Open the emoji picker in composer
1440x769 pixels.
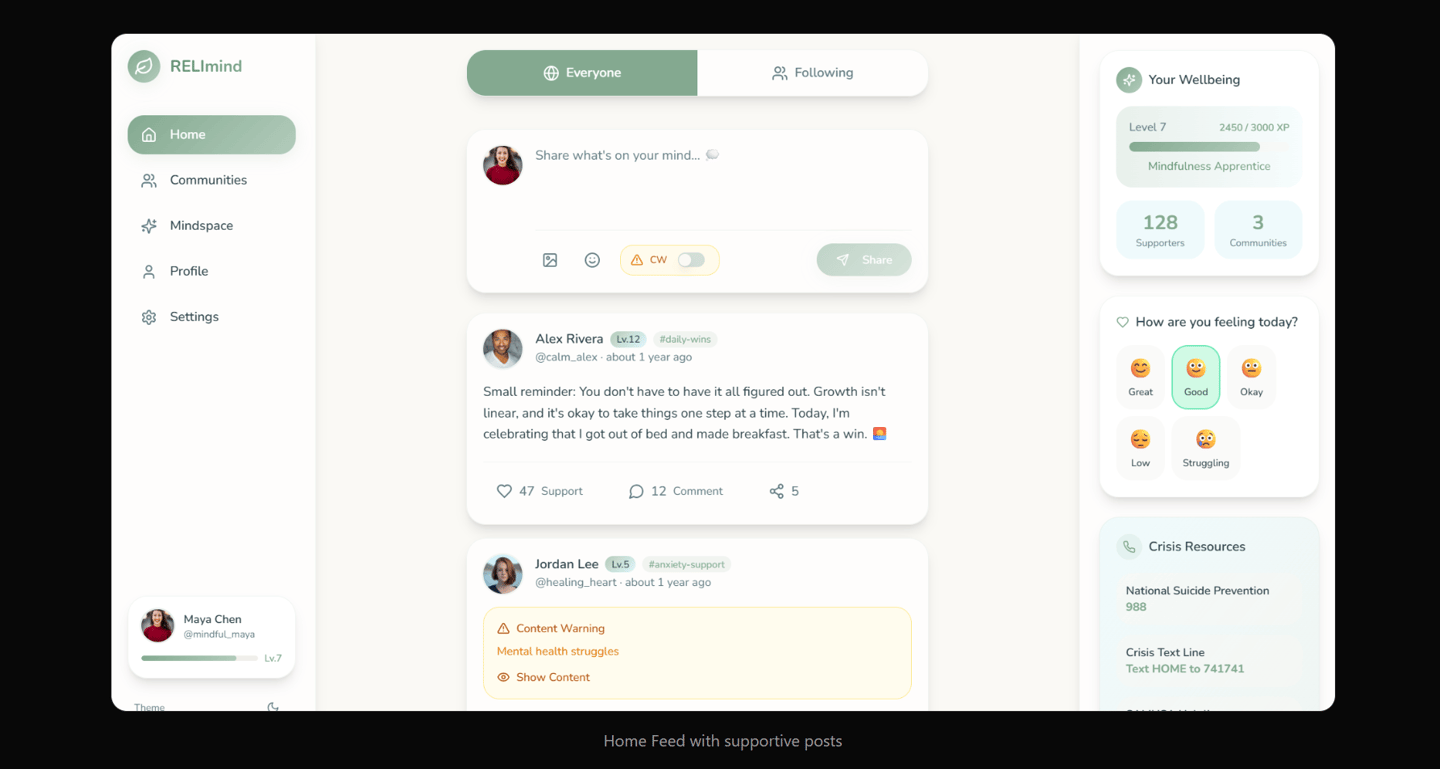pyautogui.click(x=592, y=260)
